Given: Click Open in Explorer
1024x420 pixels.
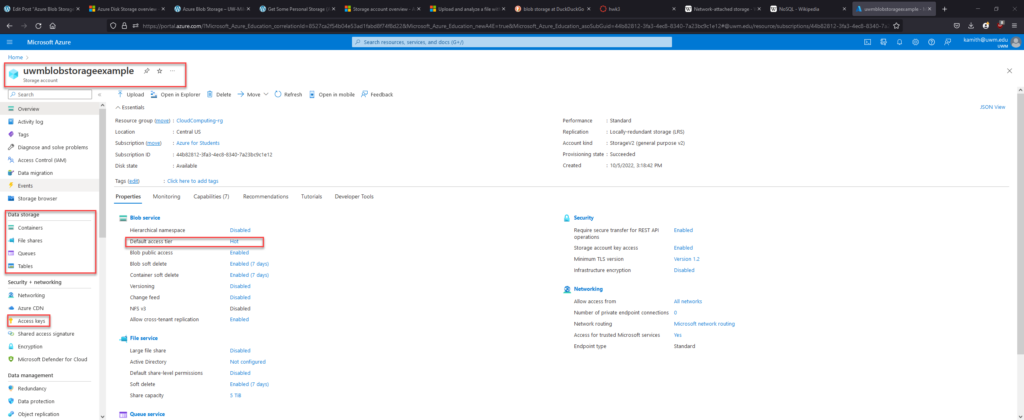Looking at the screenshot, I should pos(175,94).
